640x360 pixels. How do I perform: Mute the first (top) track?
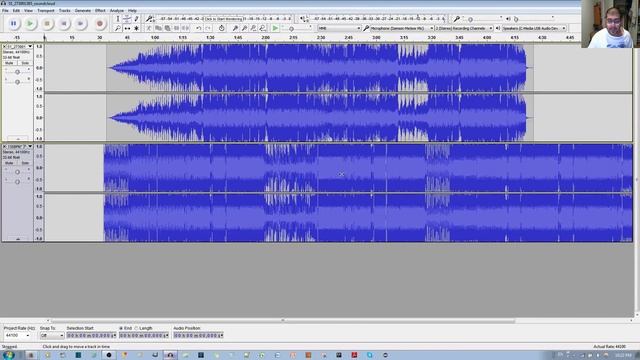9,63
